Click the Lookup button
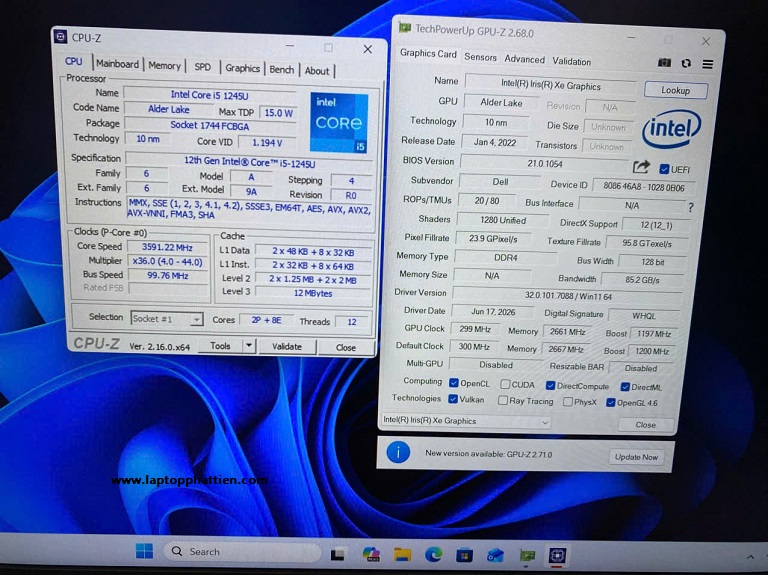This screenshot has height=575, width=768. 675,91
